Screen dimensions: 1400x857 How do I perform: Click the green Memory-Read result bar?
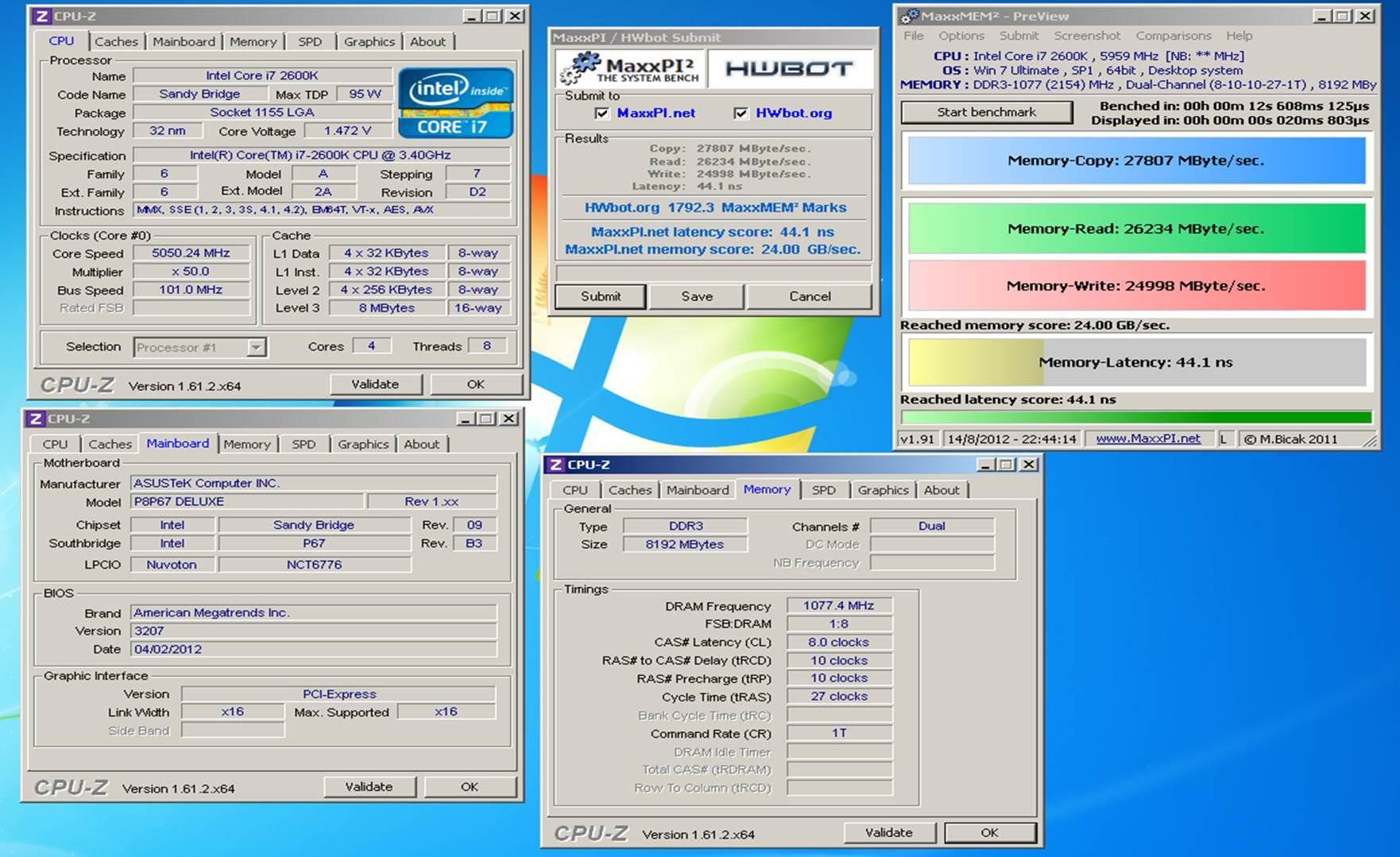pos(1136,229)
